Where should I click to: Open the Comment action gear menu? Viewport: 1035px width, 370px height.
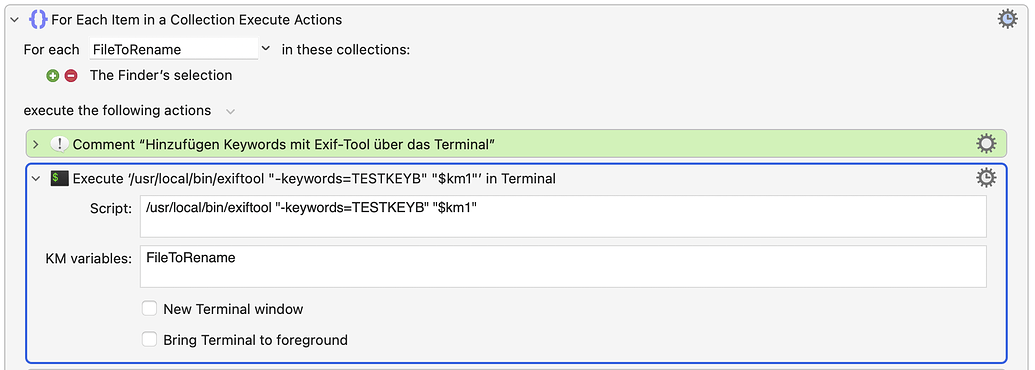[x=985, y=144]
